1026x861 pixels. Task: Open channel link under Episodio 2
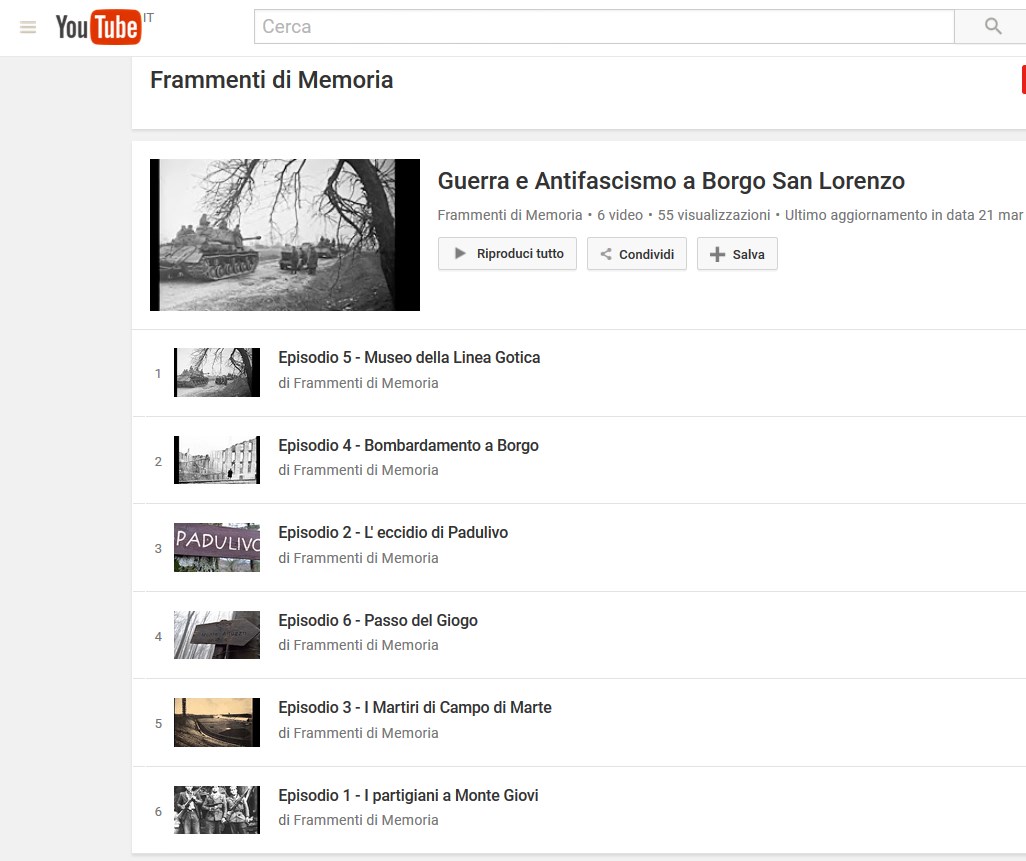366,558
